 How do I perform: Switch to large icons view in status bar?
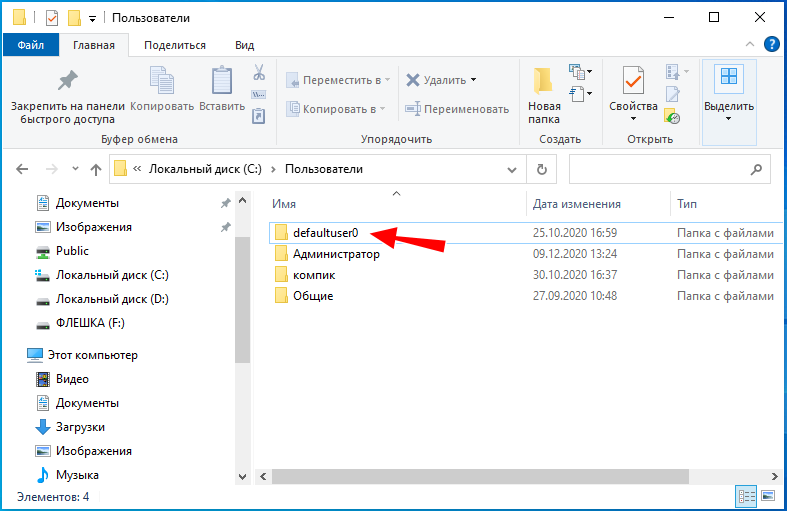point(768,496)
